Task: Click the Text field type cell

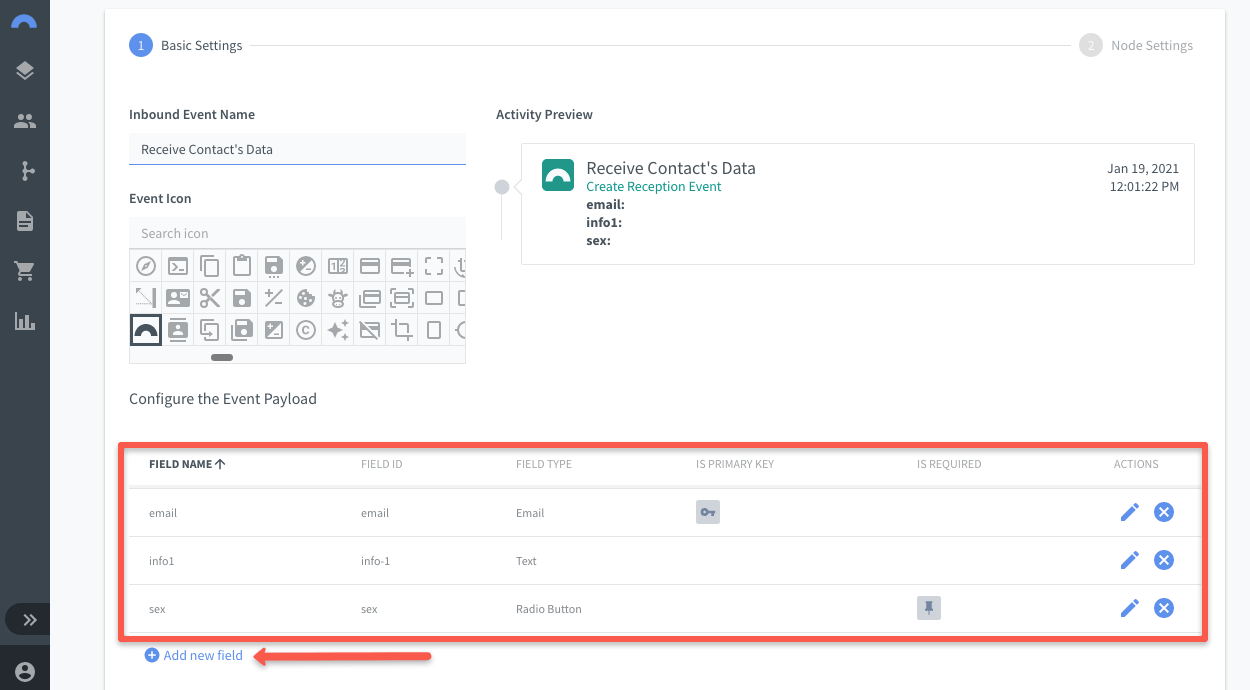Action: [526, 561]
